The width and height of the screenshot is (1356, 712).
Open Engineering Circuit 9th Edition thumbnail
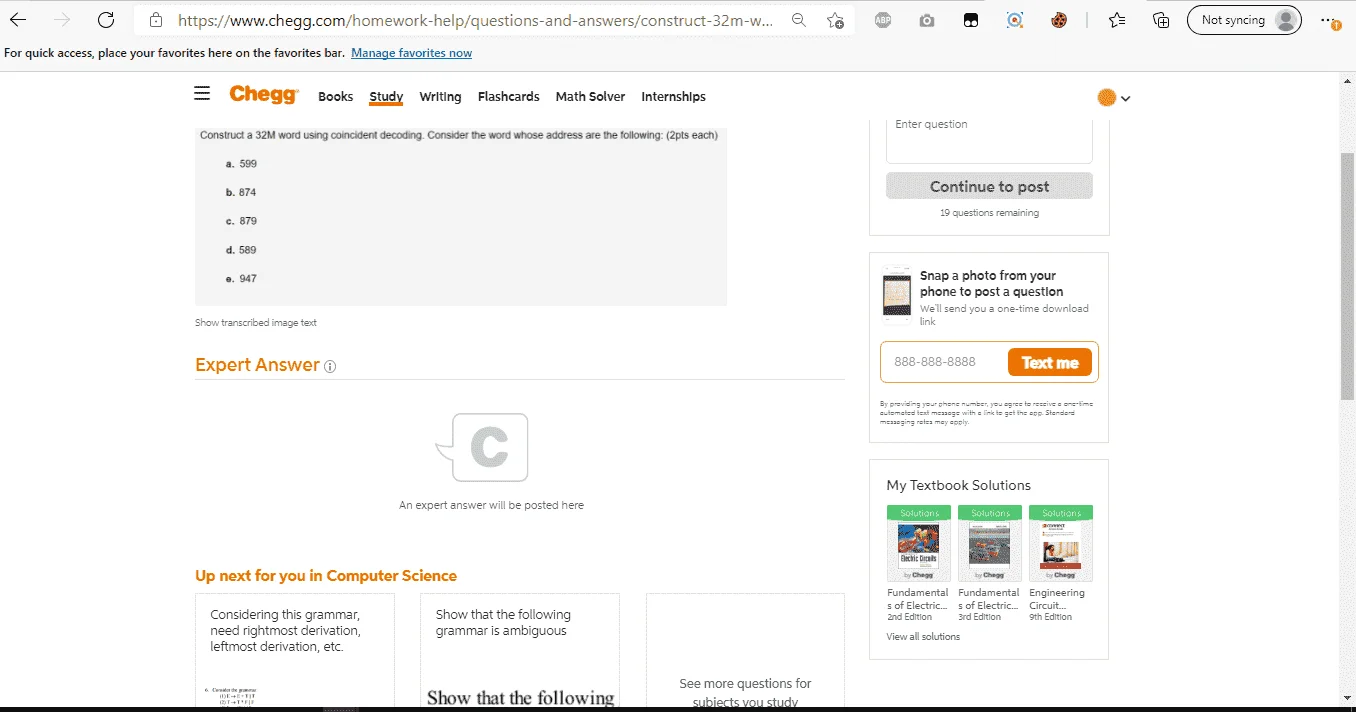tap(1061, 543)
